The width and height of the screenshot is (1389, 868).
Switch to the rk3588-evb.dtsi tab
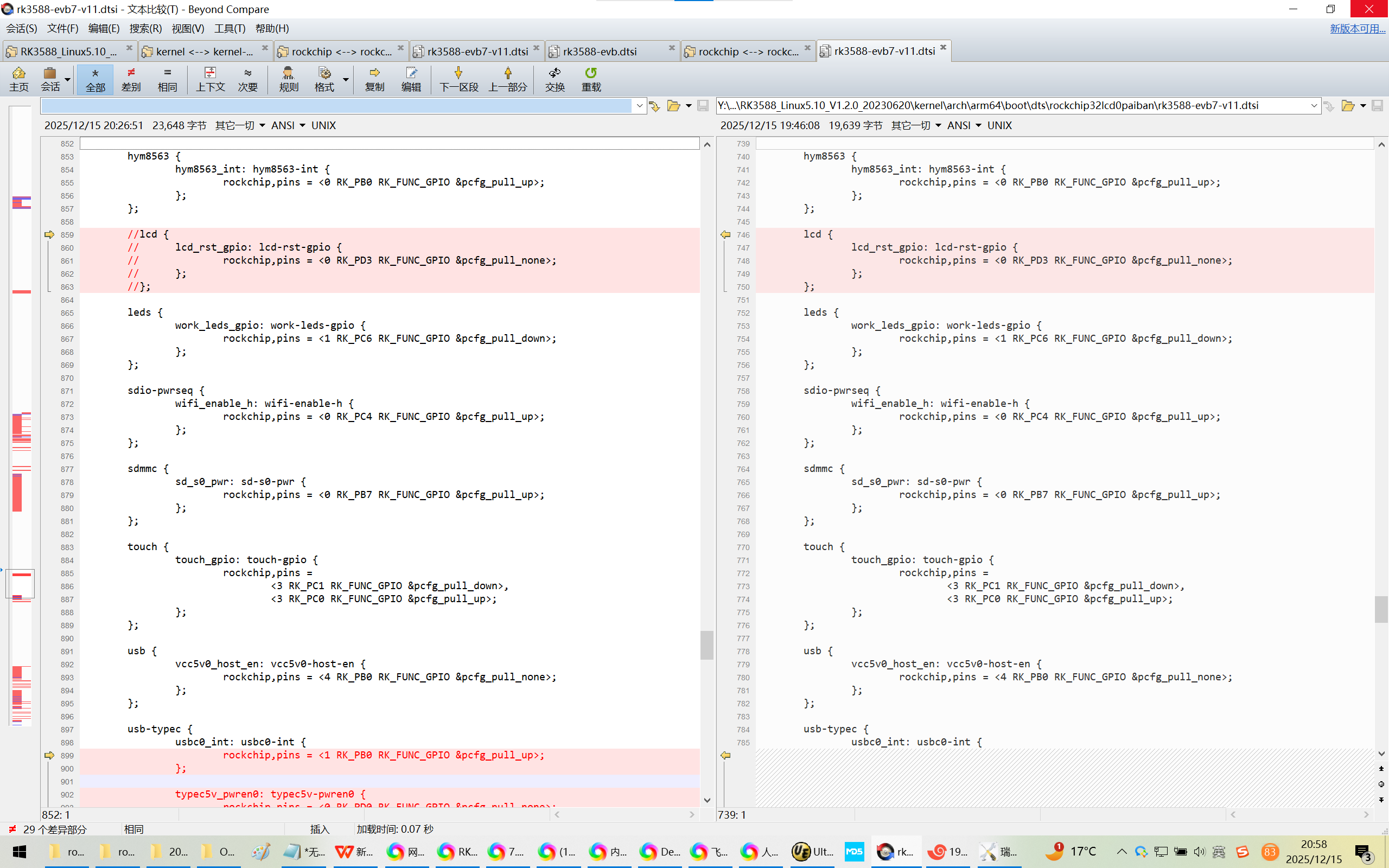(x=600, y=52)
